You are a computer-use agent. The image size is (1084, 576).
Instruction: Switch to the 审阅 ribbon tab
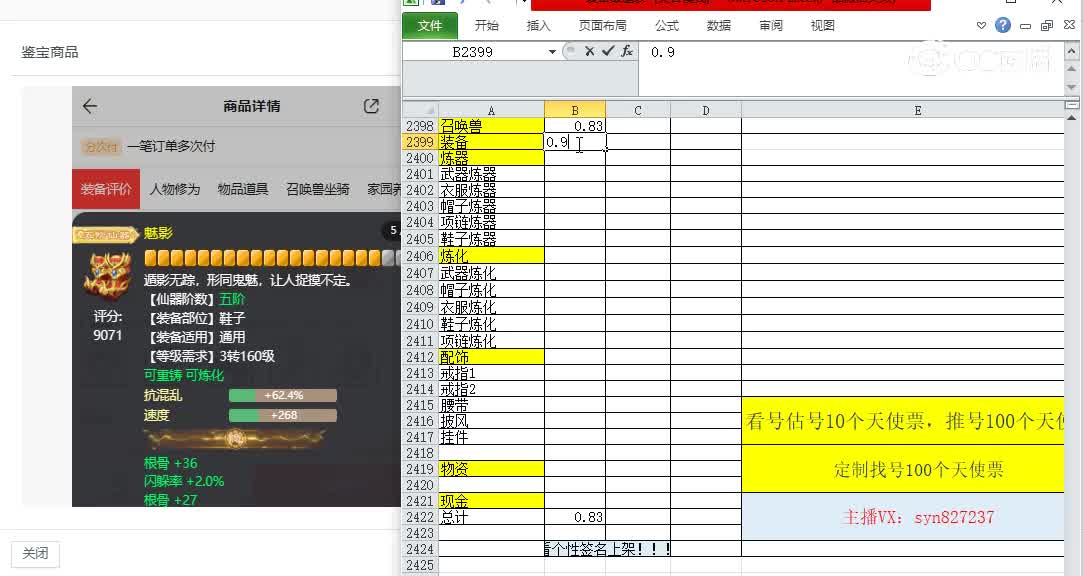(771, 26)
